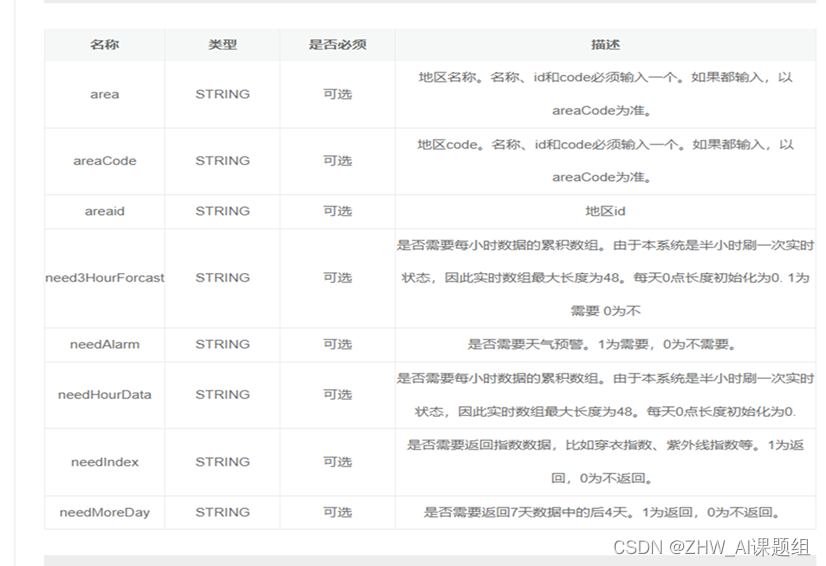Image resolution: width=826 pixels, height=566 pixels.
Task: Select the area parameter name cell
Action: pos(104,94)
